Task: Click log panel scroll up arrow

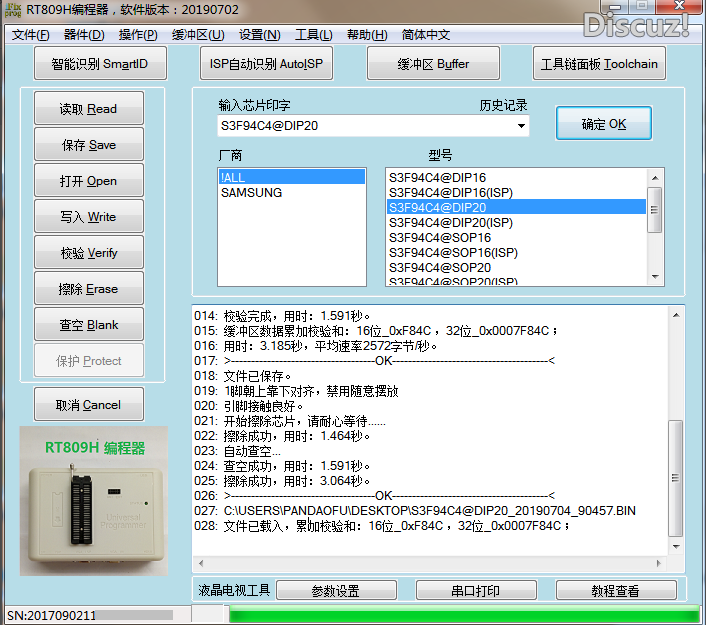Action: (676, 315)
